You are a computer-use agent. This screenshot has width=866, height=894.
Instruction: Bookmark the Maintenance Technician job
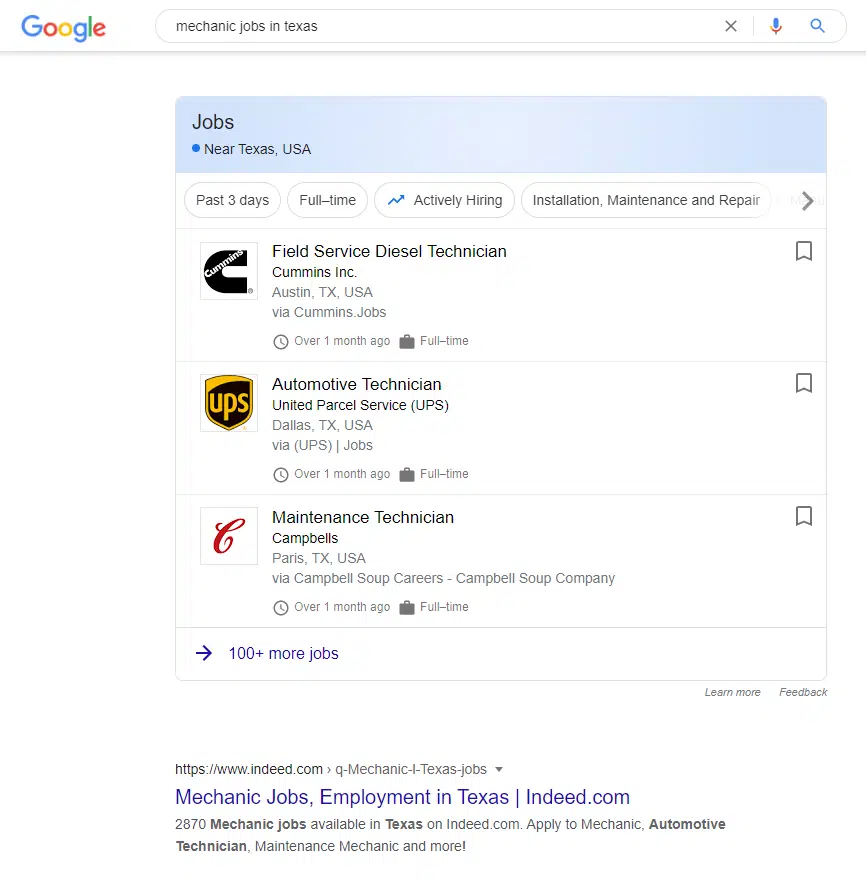pos(804,516)
